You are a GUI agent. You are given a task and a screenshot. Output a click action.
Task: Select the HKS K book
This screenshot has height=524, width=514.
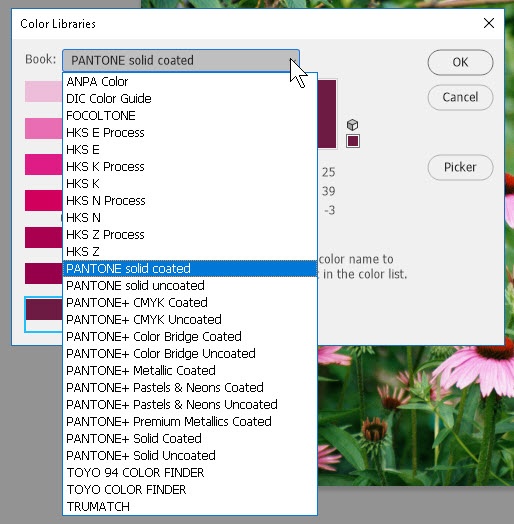190,184
